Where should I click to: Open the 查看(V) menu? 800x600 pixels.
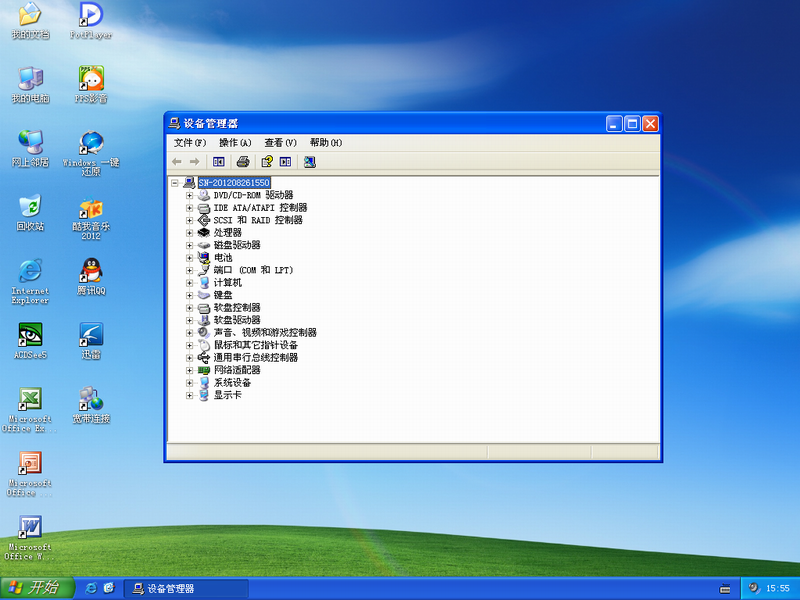(x=280, y=143)
